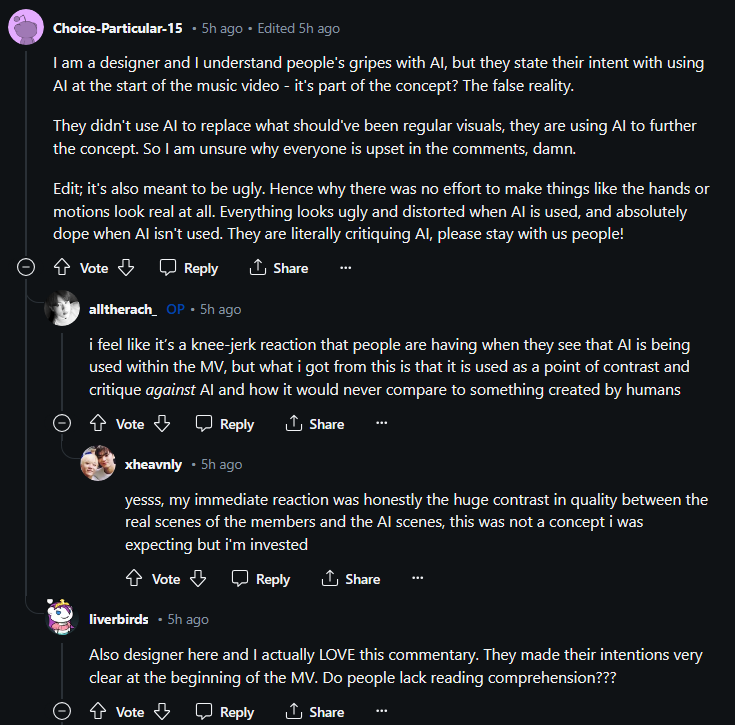Collapse liverbirds' comment thread
735x725 pixels.
[x=62, y=712]
